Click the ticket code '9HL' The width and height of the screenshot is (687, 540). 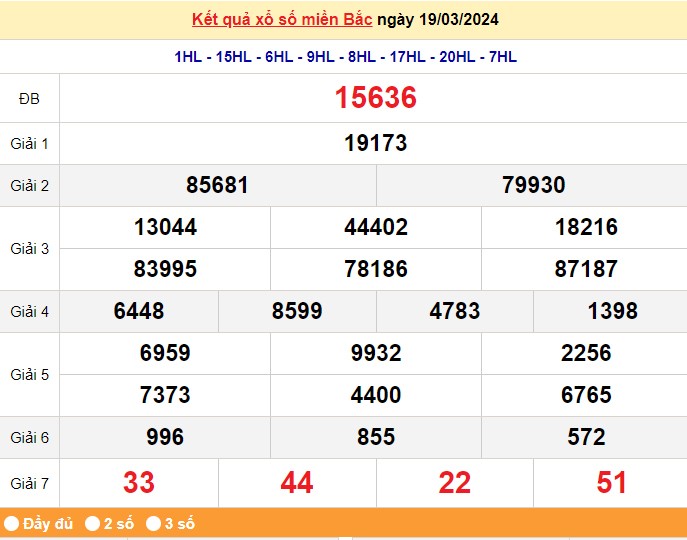(x=320, y=57)
